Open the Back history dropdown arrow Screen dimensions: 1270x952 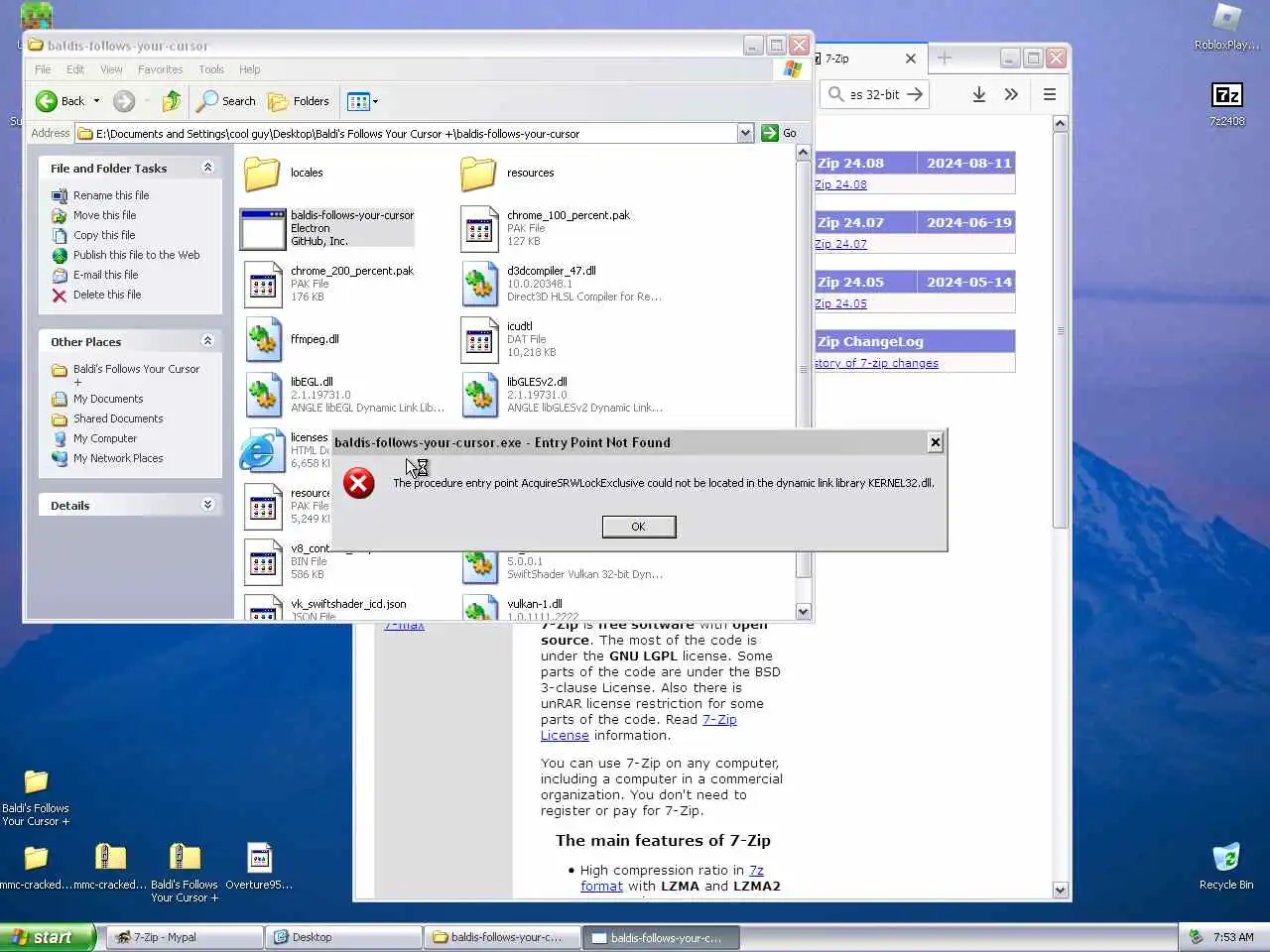pyautogui.click(x=96, y=101)
